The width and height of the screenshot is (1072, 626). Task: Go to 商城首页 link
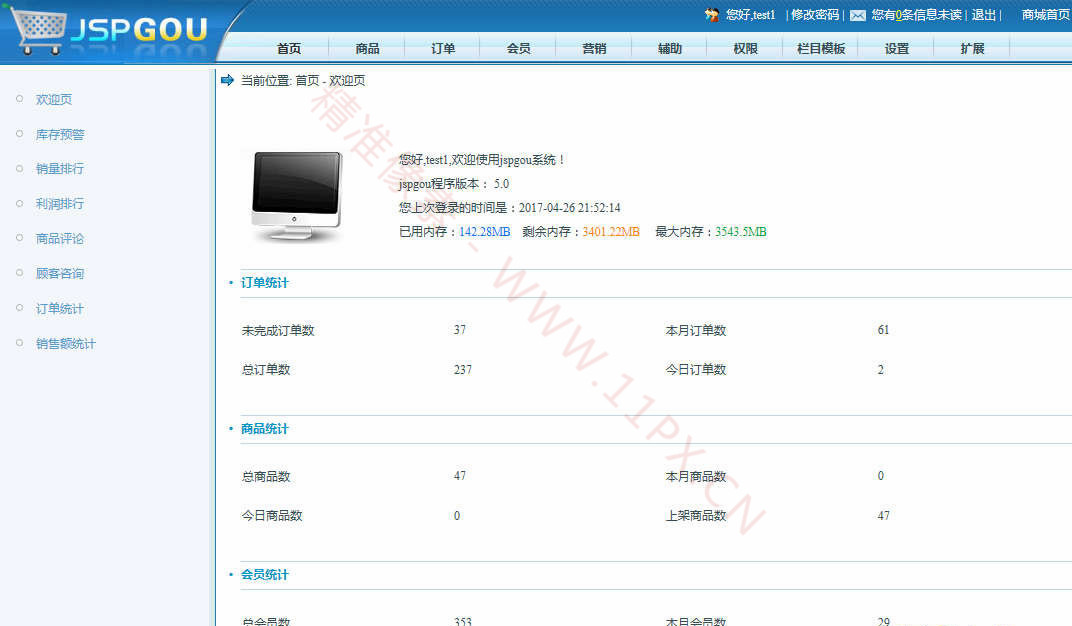coord(1046,15)
